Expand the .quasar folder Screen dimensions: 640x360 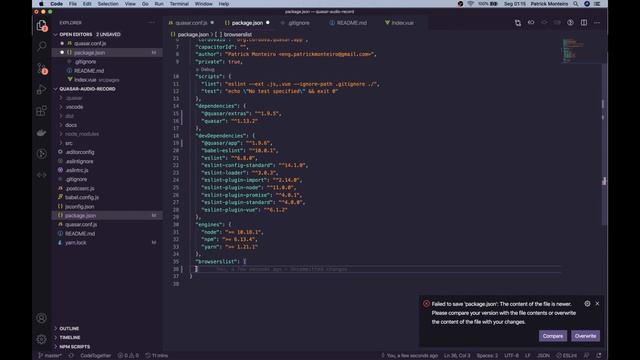tap(73, 98)
